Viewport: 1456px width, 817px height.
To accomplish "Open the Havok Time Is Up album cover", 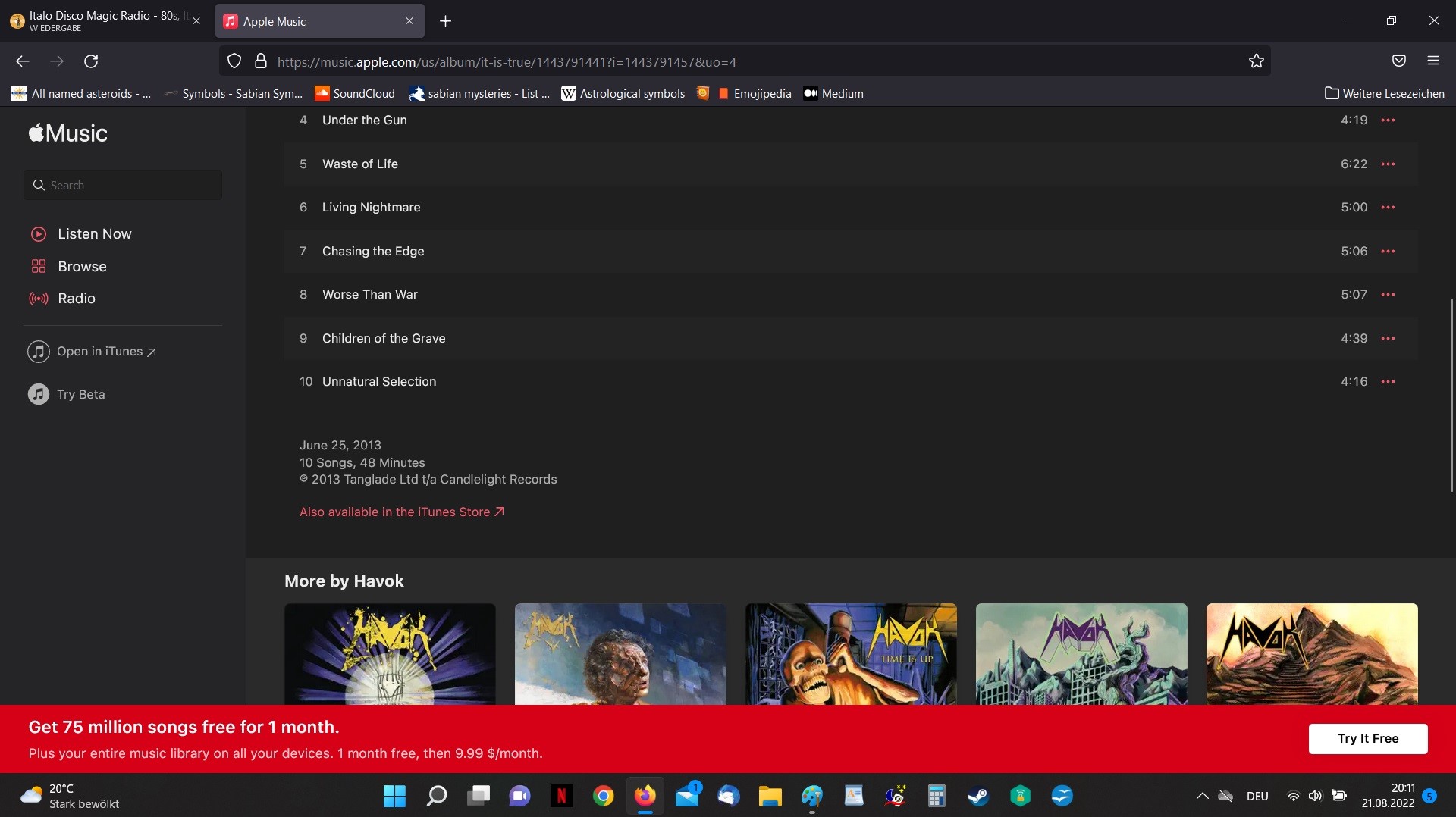I will coord(850,654).
